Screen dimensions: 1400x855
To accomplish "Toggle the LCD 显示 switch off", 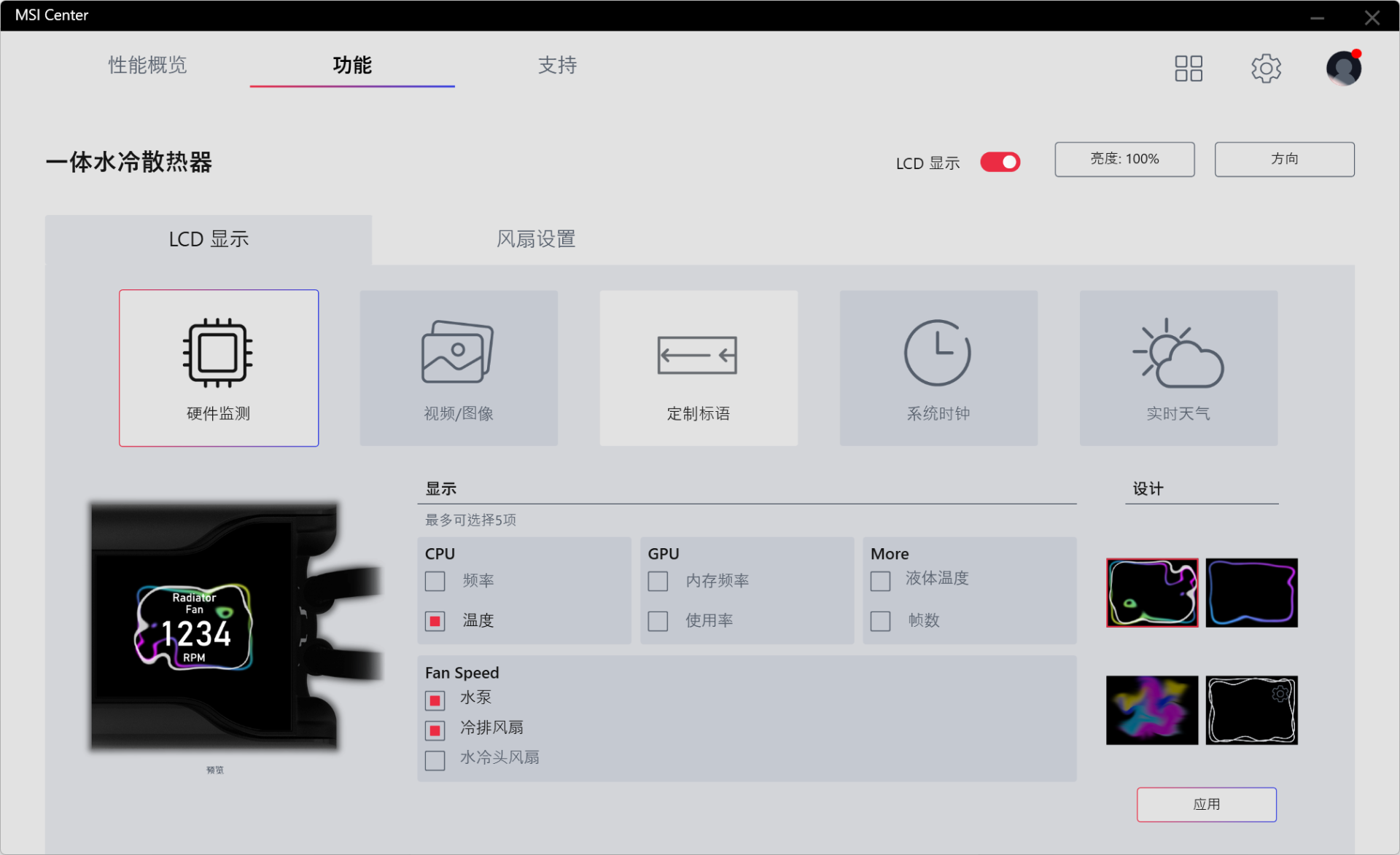I will [x=1000, y=162].
